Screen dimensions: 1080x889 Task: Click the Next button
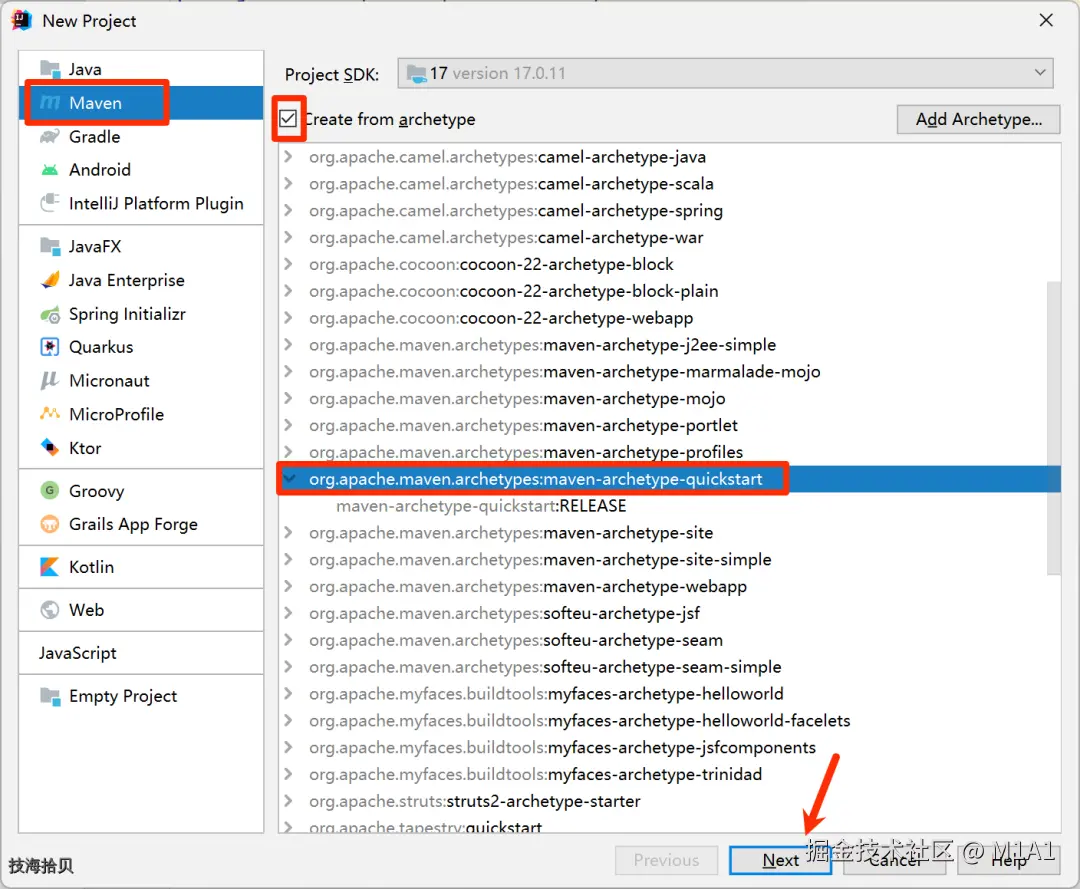(780, 860)
